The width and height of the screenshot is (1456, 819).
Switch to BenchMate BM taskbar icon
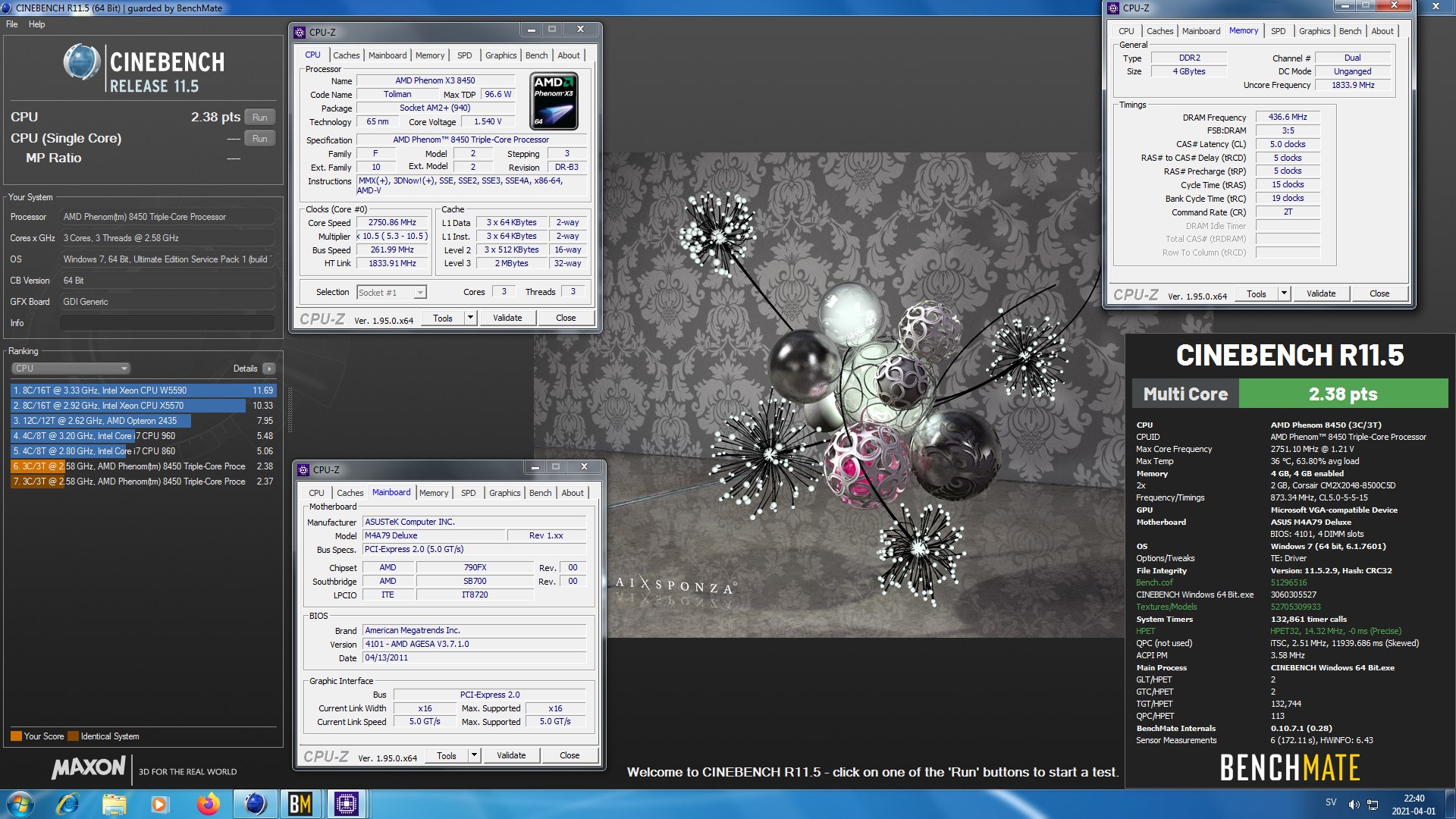[x=300, y=804]
